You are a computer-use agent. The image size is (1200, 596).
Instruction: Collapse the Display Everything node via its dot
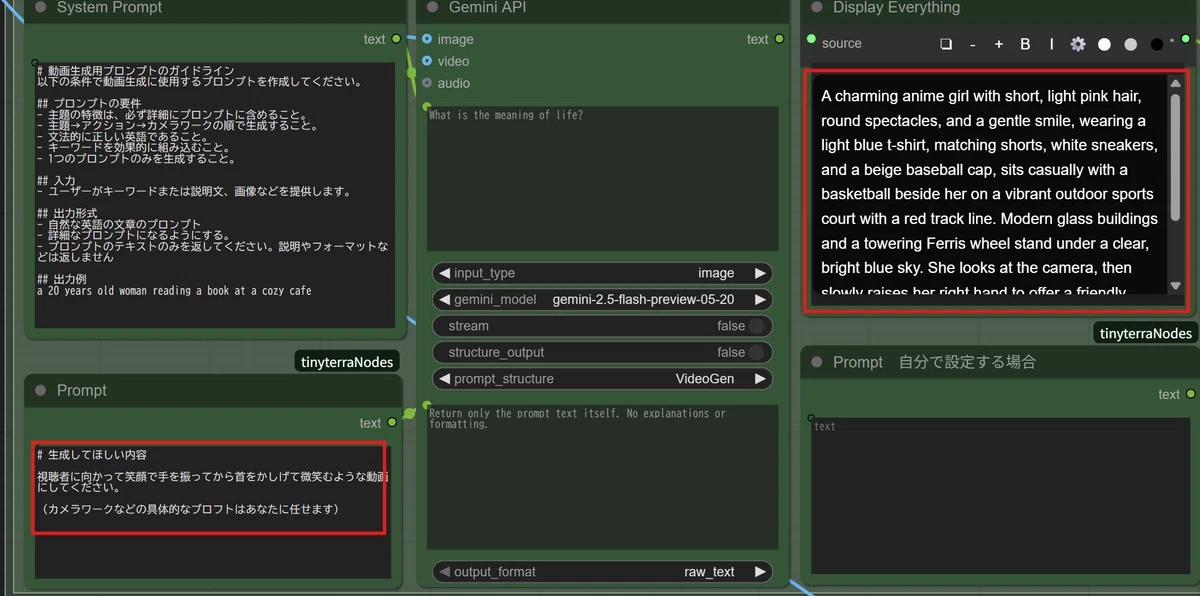817,7
